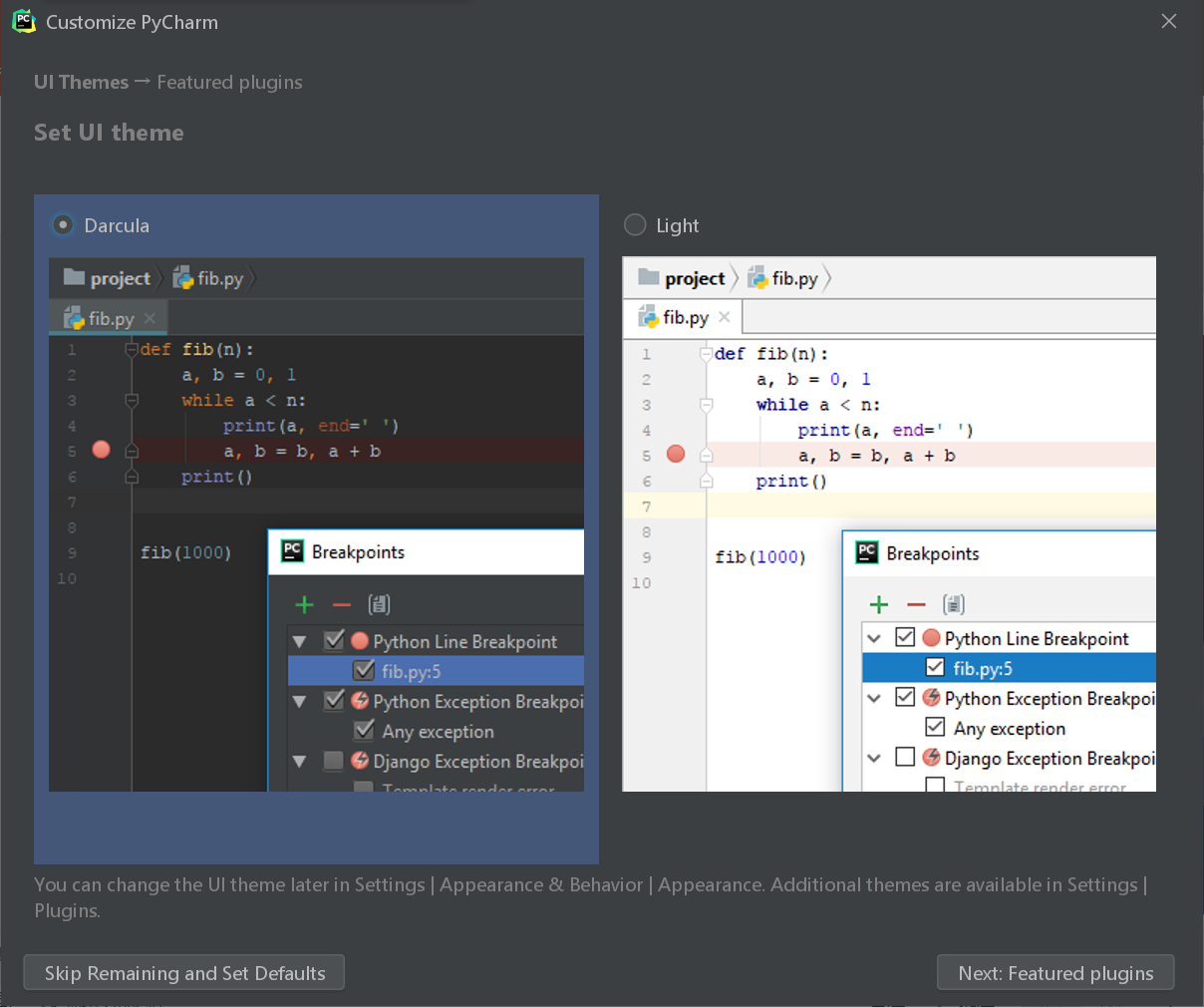The image size is (1204, 1007).
Task: Click the Darcula theme label text
Action: click(117, 225)
